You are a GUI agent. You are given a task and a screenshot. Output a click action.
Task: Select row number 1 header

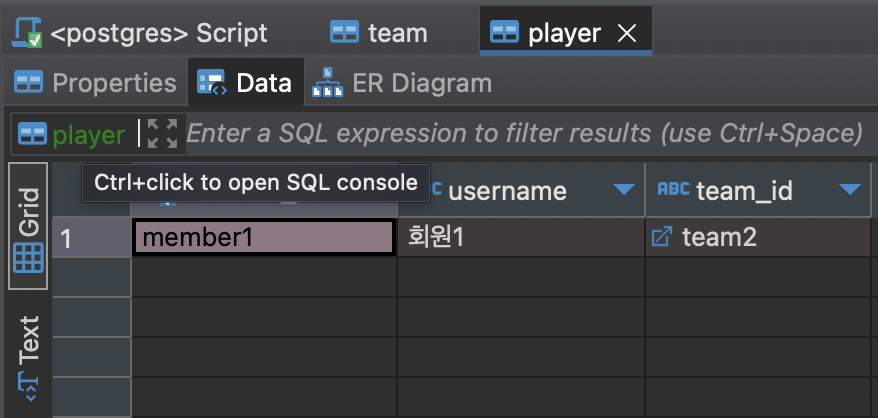coord(91,238)
